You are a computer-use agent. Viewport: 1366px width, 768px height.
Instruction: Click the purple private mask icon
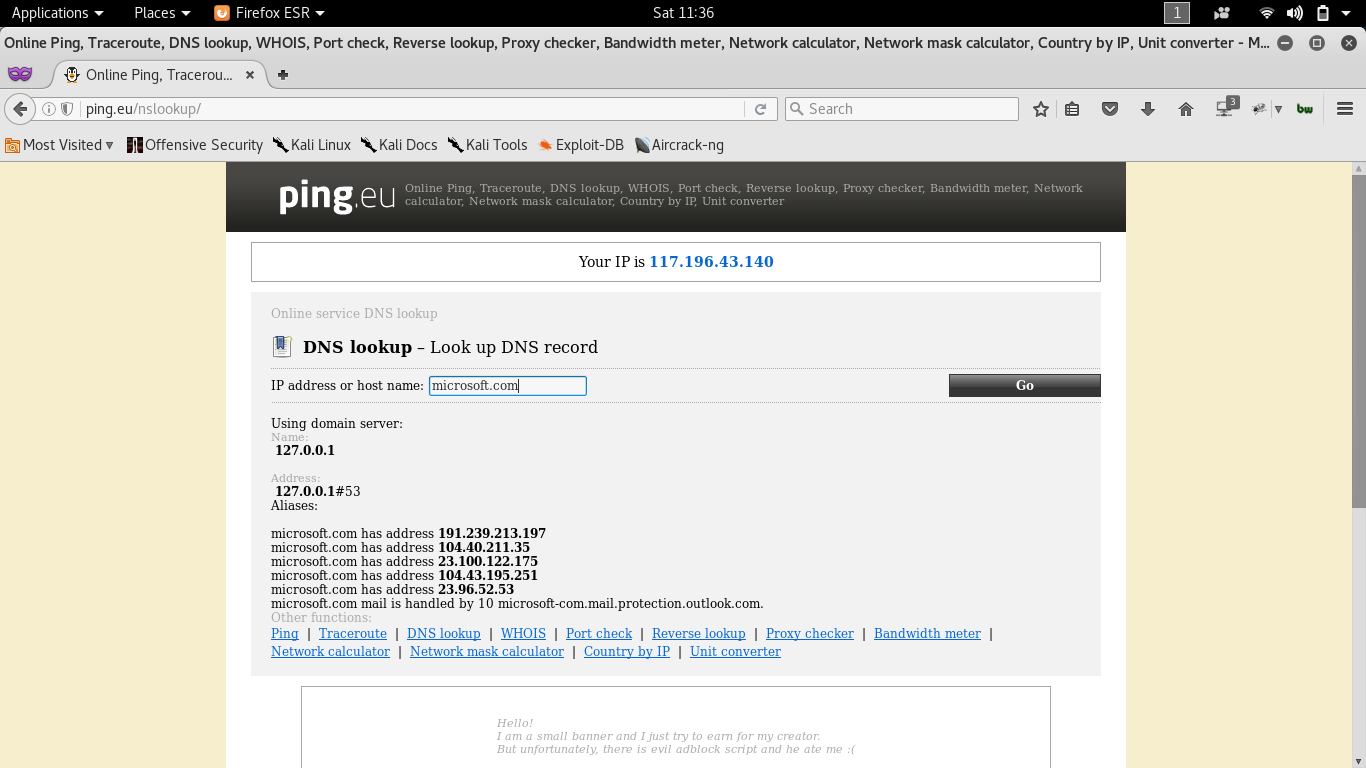(20, 74)
